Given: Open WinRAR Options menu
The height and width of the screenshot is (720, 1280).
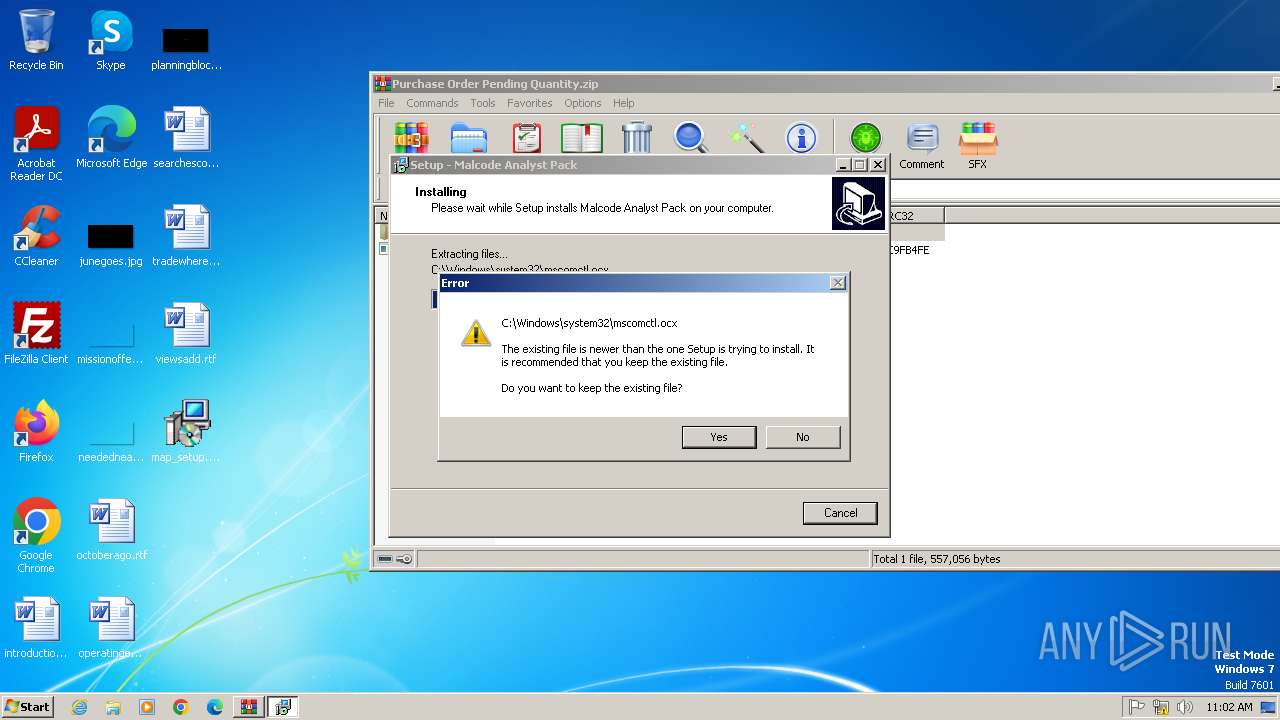Looking at the screenshot, I should tap(583, 103).
